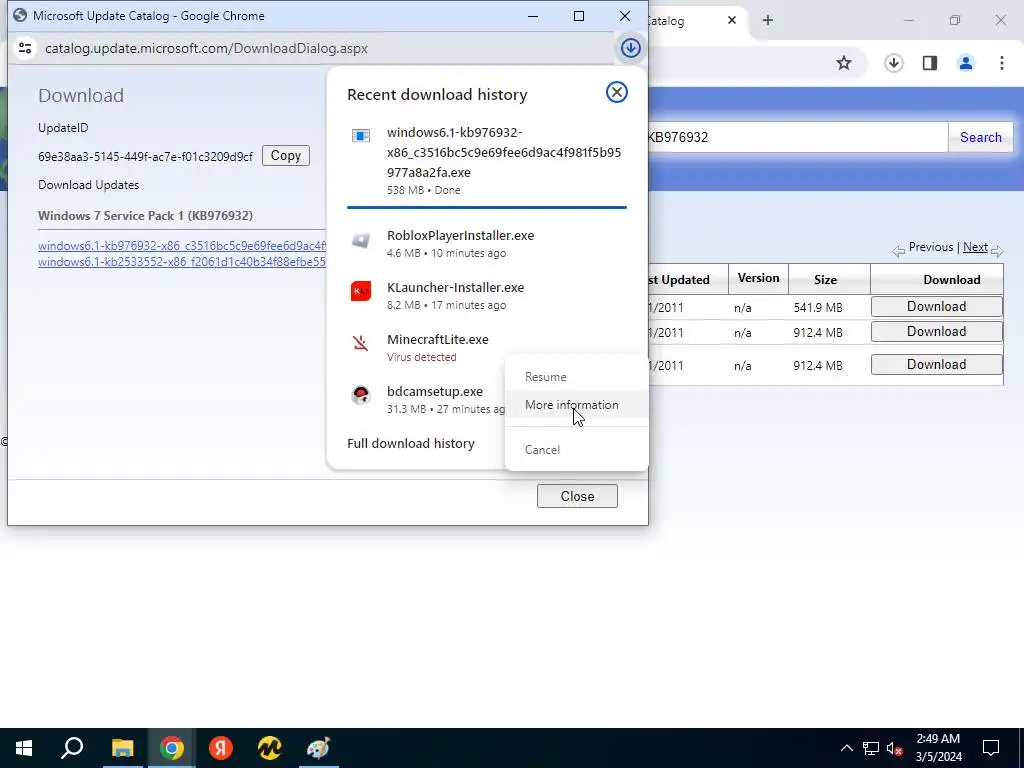Click the Chrome taskbar icon

[x=171, y=748]
